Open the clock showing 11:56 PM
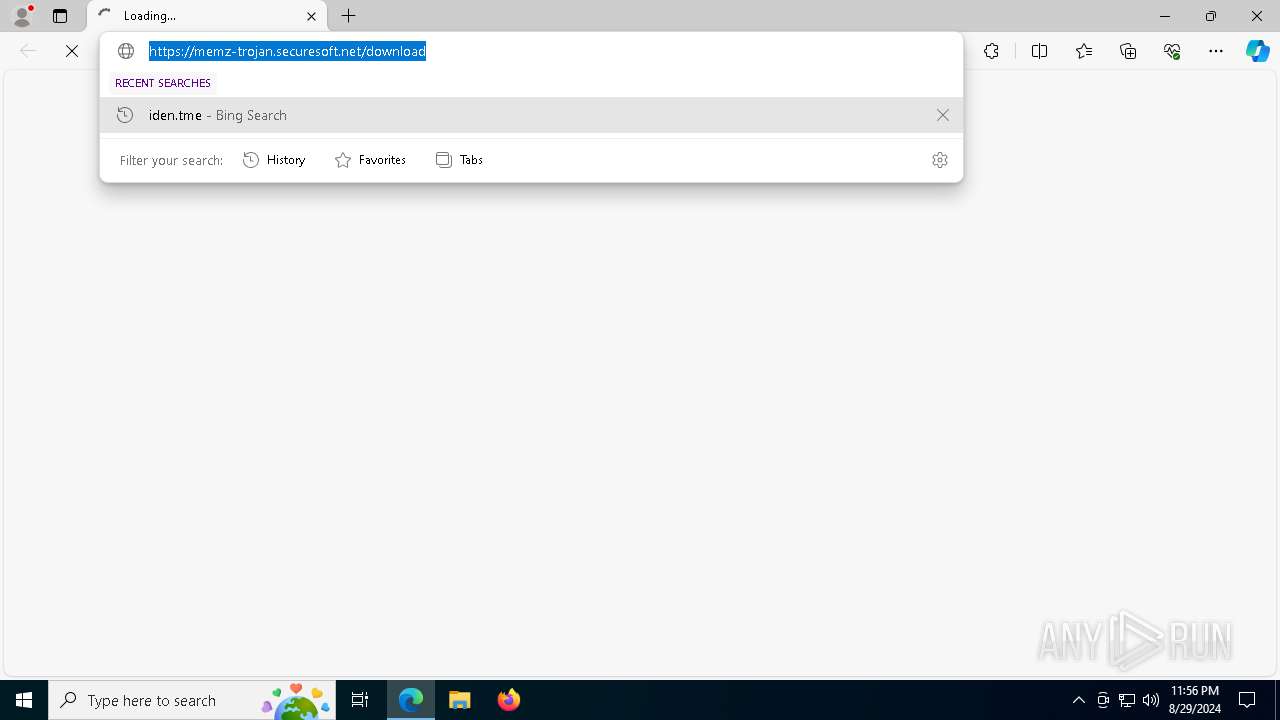 pos(1194,700)
